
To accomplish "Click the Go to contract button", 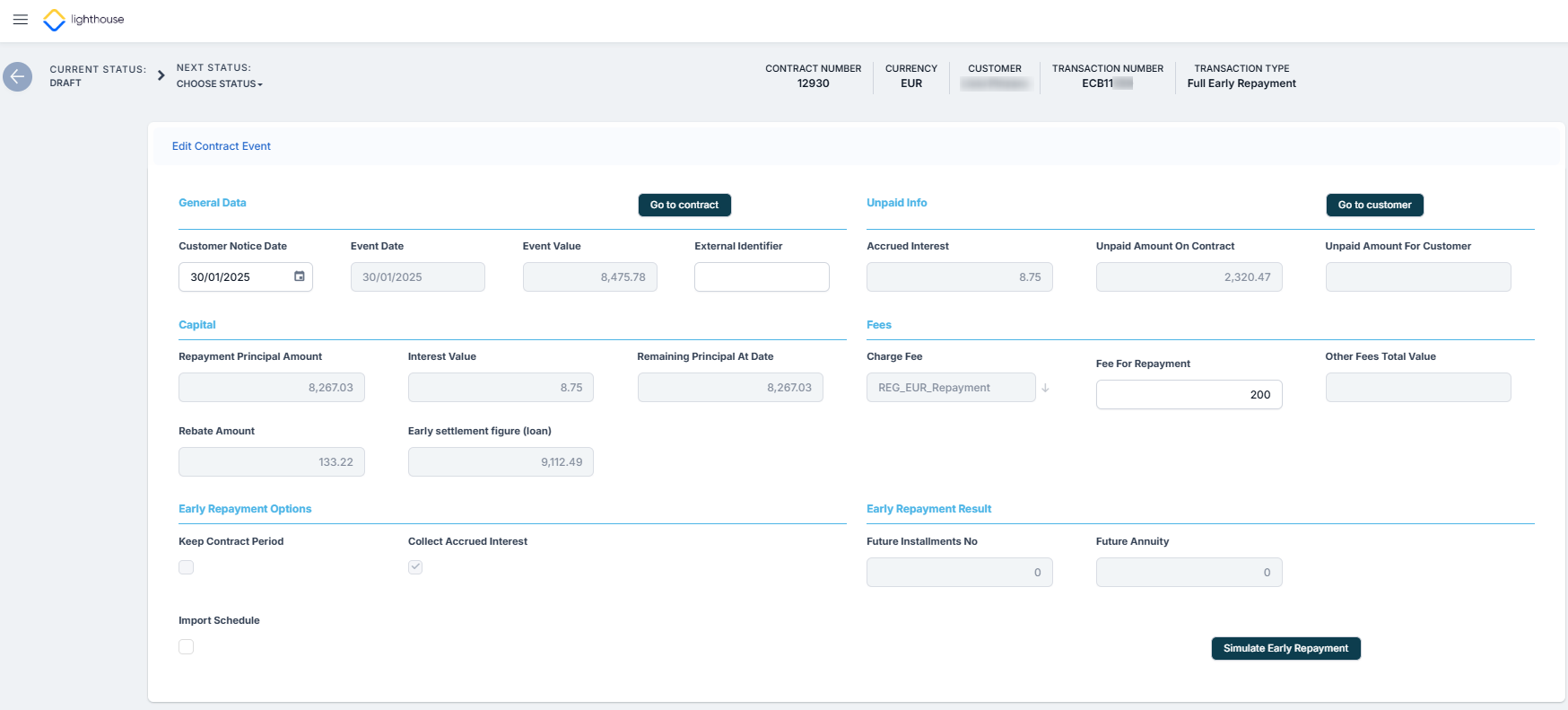I will click(684, 206).
